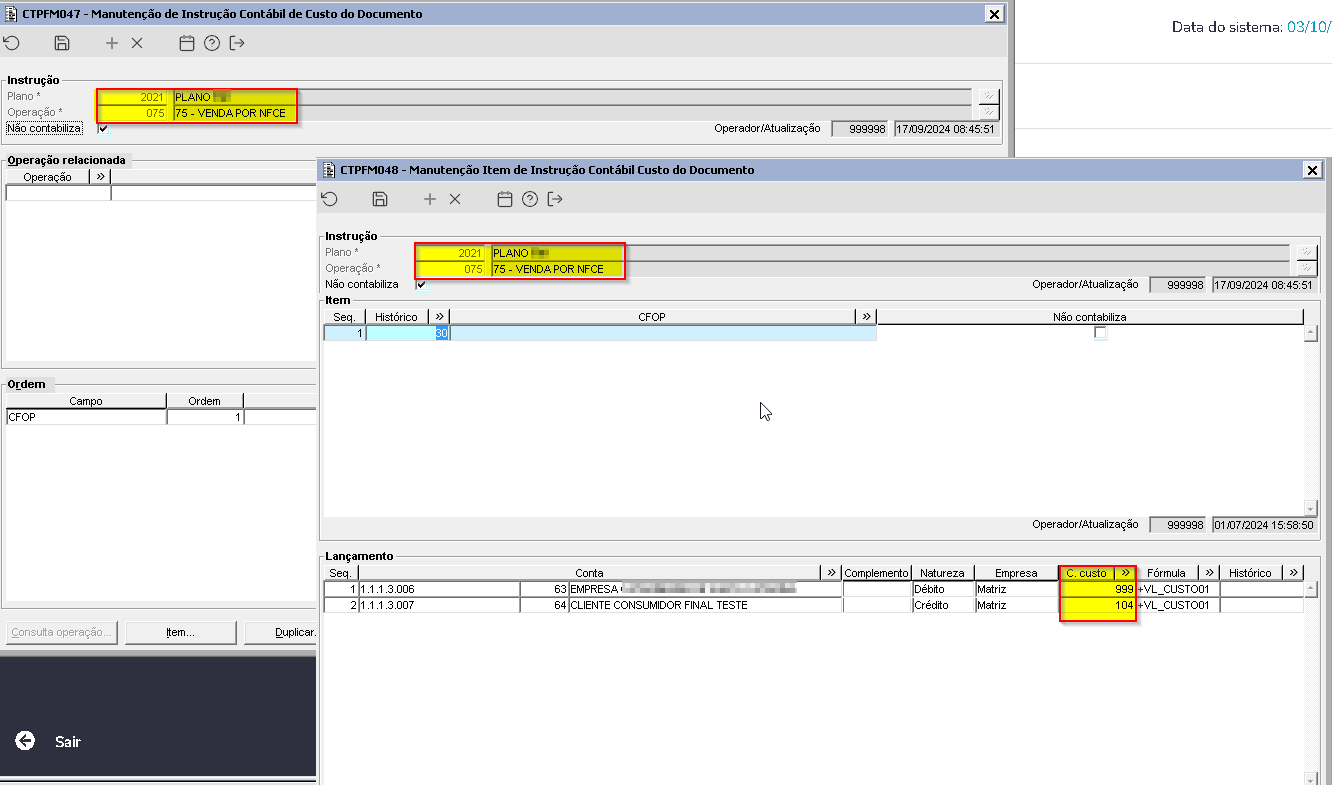Click the Duplicar button
Viewport: 1332px width, 785px height.
282,632
